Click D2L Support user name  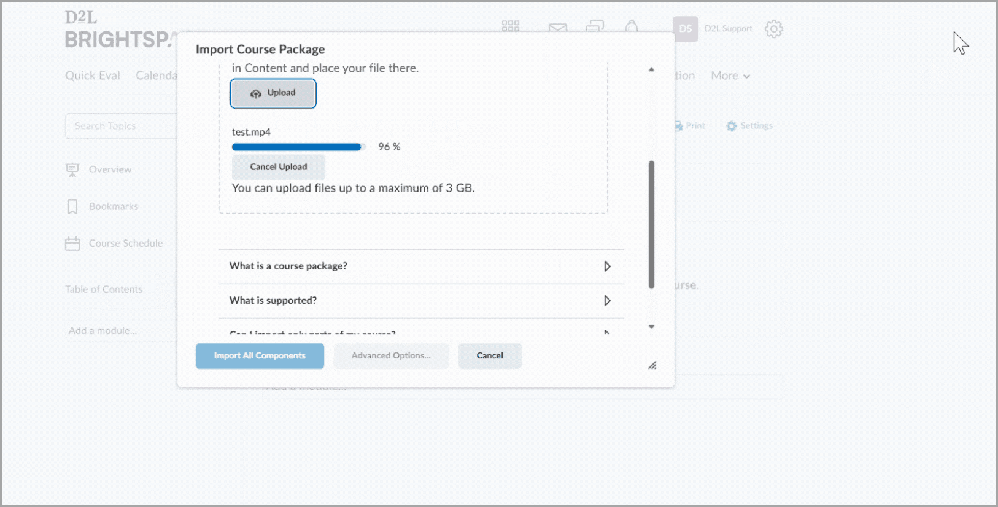[728, 29]
